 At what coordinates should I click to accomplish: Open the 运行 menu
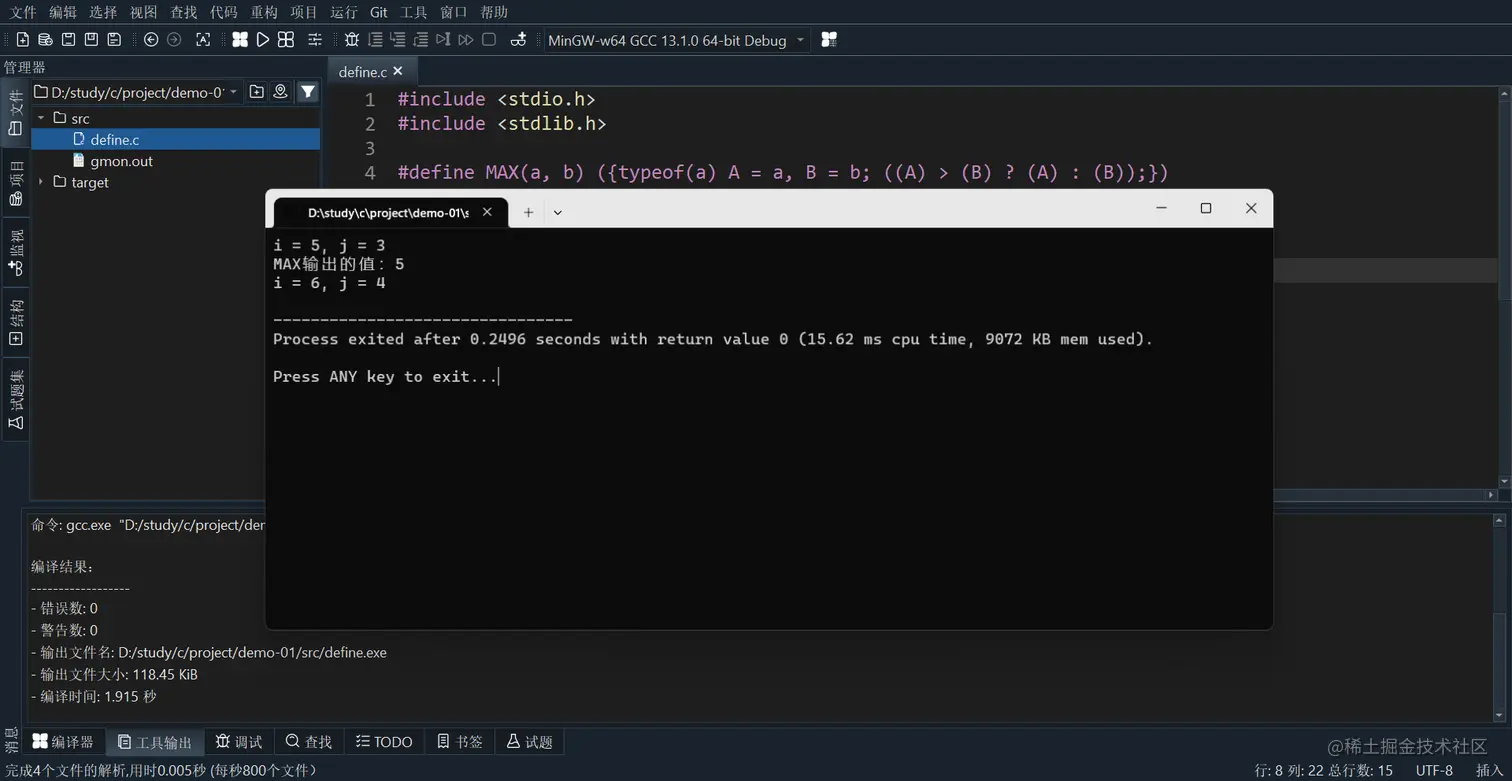coord(344,12)
